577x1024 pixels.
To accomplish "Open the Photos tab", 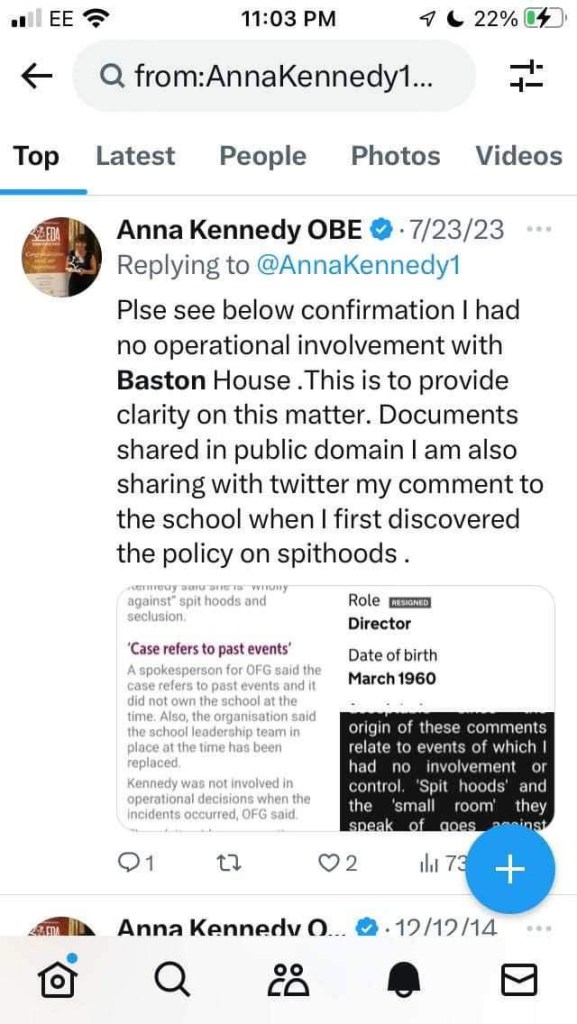I will point(395,156).
